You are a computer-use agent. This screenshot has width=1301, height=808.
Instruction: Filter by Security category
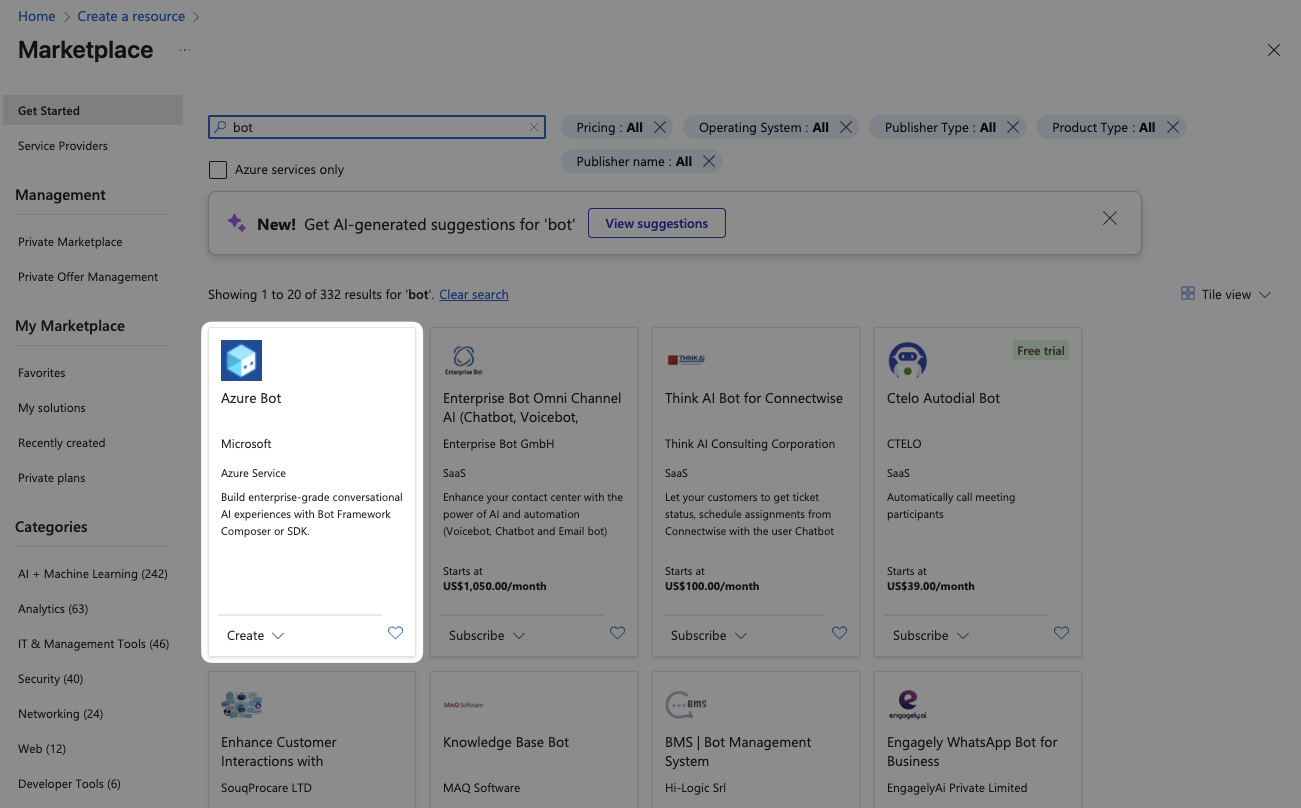pos(51,678)
